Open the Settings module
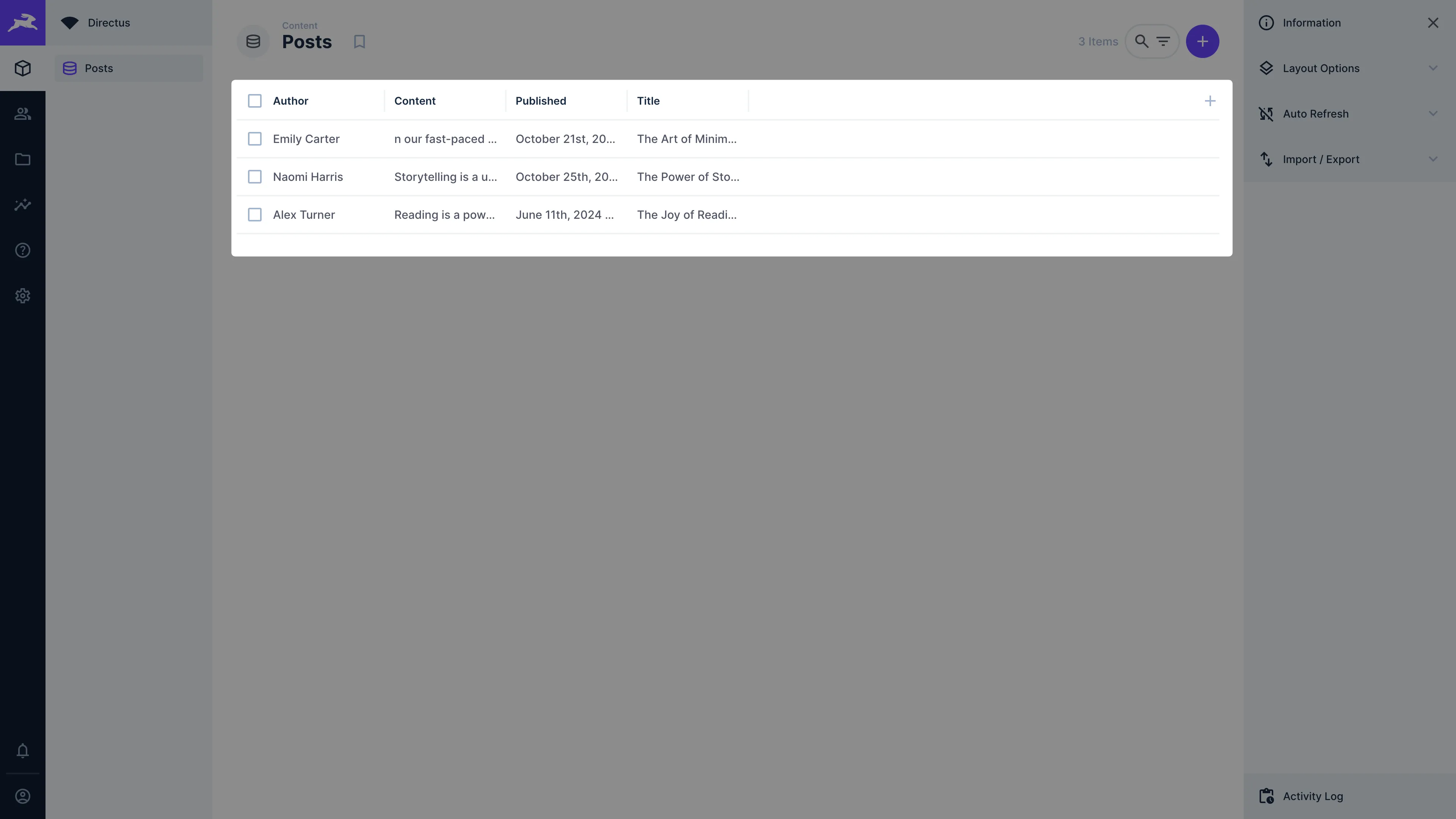 23,296
